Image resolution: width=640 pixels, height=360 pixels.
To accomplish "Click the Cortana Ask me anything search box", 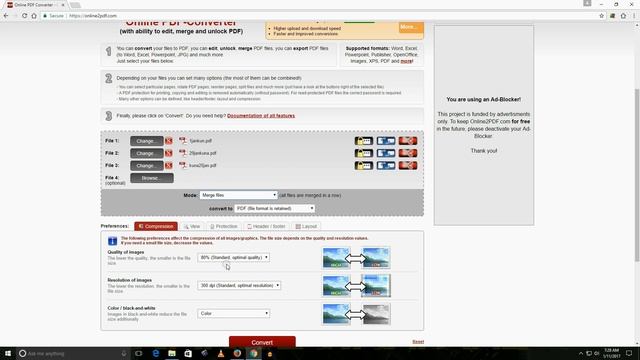I will point(73,353).
